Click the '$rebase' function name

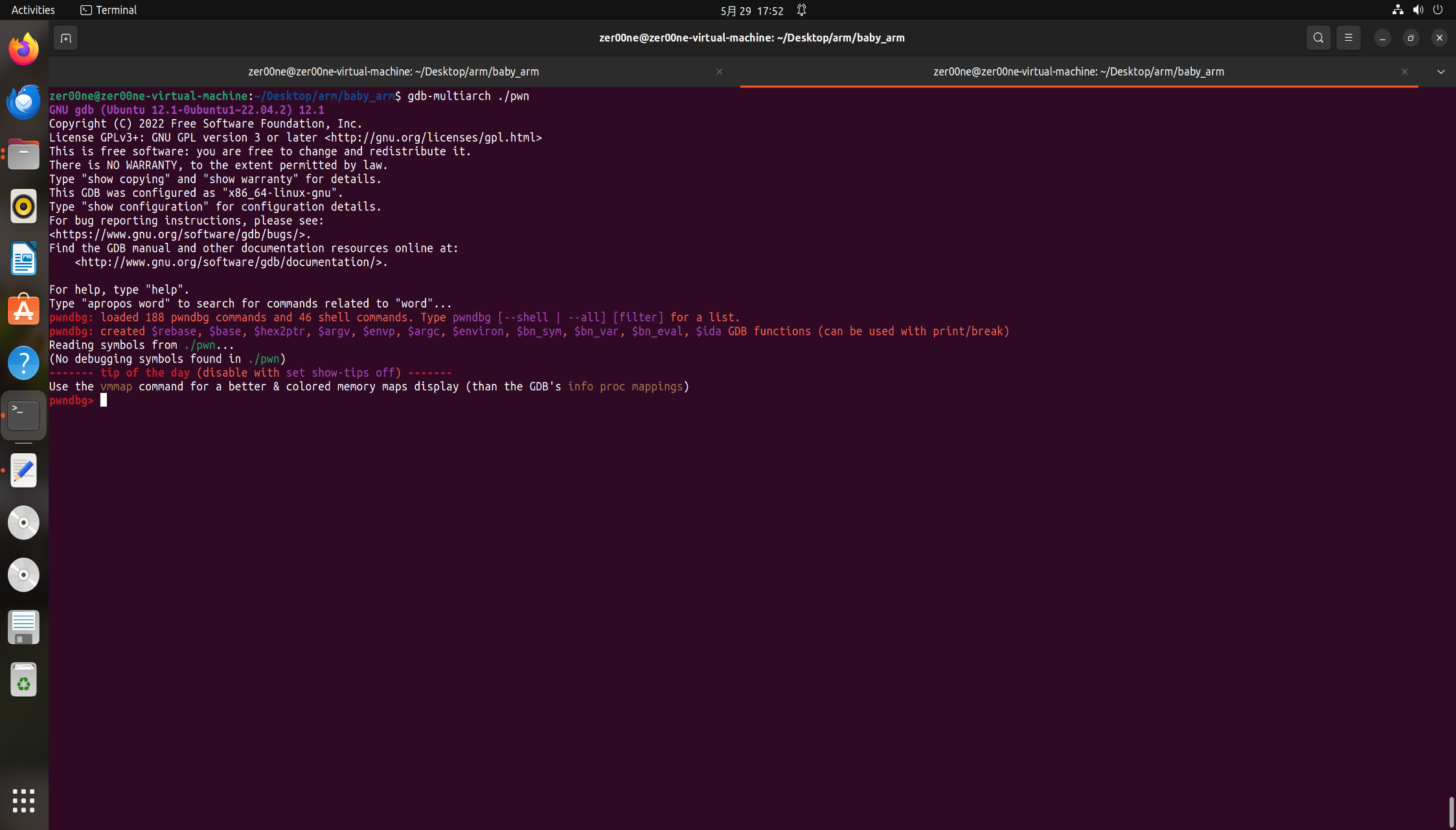(174, 331)
